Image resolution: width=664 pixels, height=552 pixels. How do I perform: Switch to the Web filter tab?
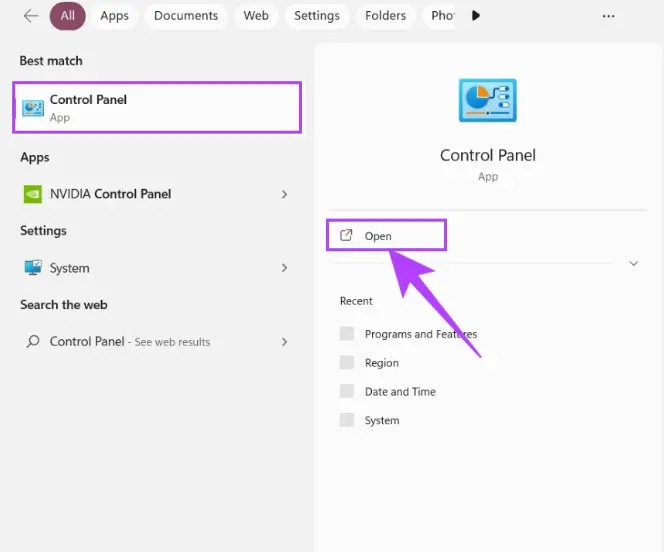[x=256, y=16]
